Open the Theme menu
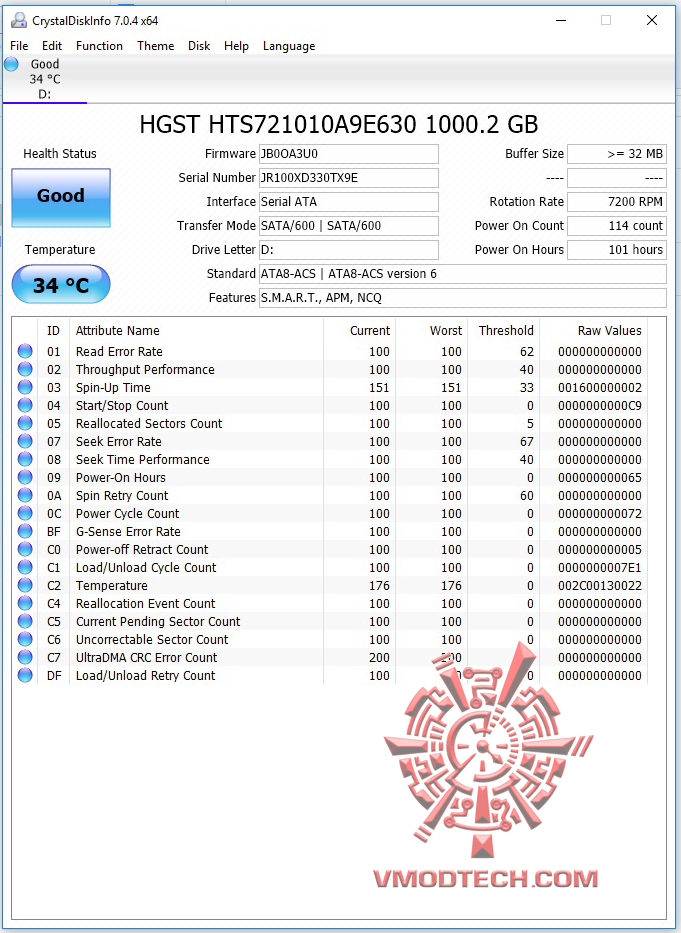Viewport: 681px width, 933px height. click(x=155, y=46)
